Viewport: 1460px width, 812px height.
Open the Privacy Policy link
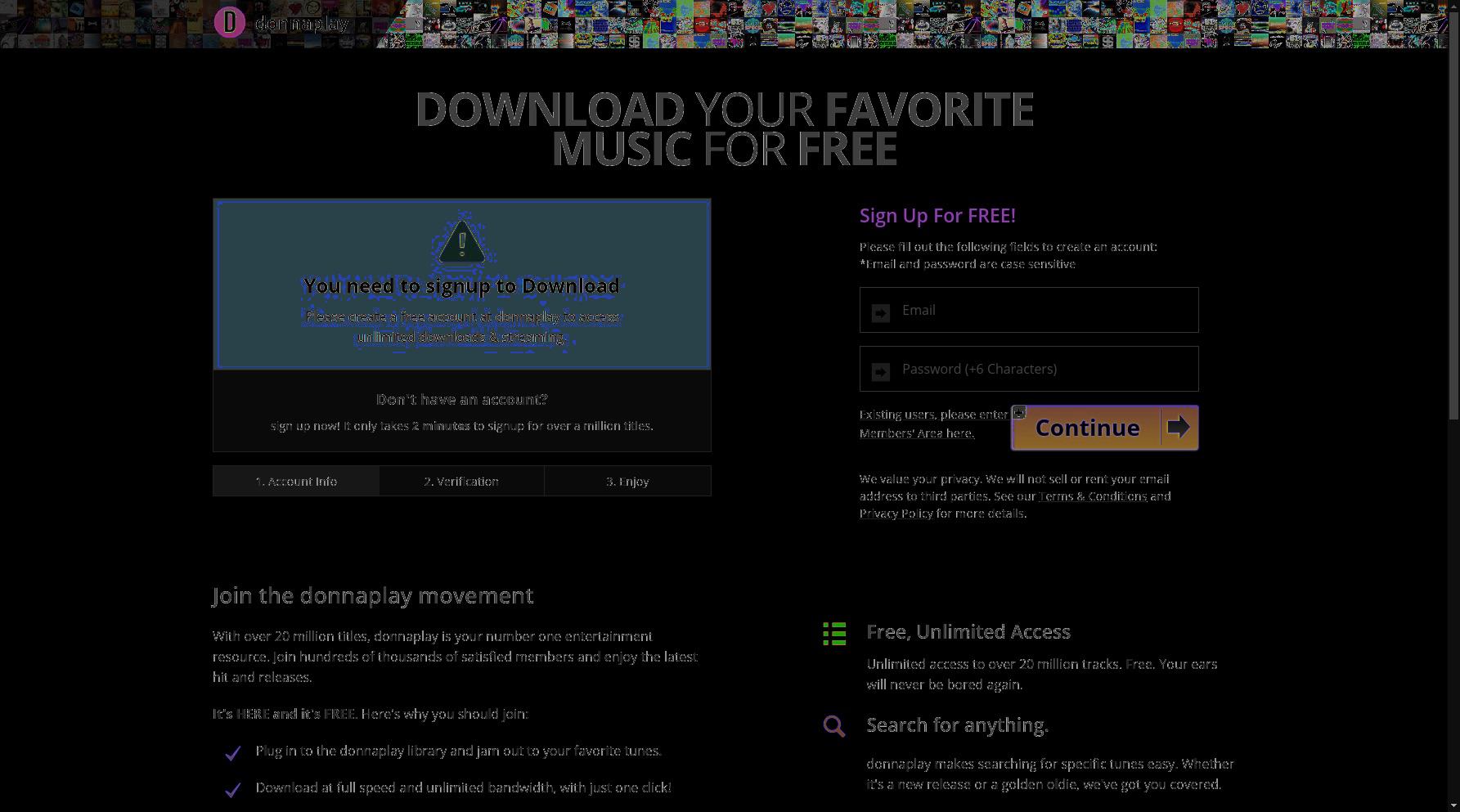[x=896, y=514]
